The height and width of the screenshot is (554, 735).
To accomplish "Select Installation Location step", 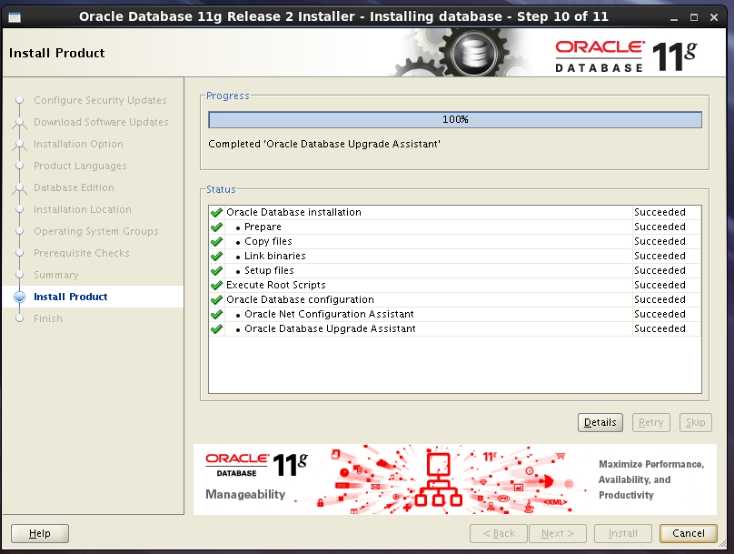I will coord(82,210).
